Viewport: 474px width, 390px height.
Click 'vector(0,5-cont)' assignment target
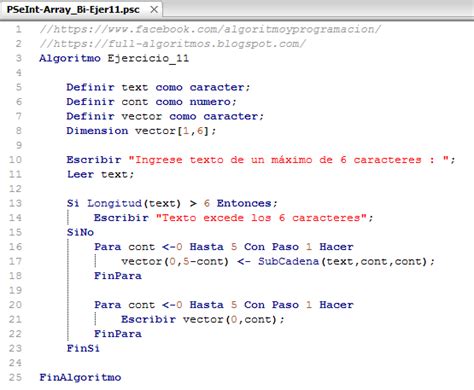click(175, 262)
